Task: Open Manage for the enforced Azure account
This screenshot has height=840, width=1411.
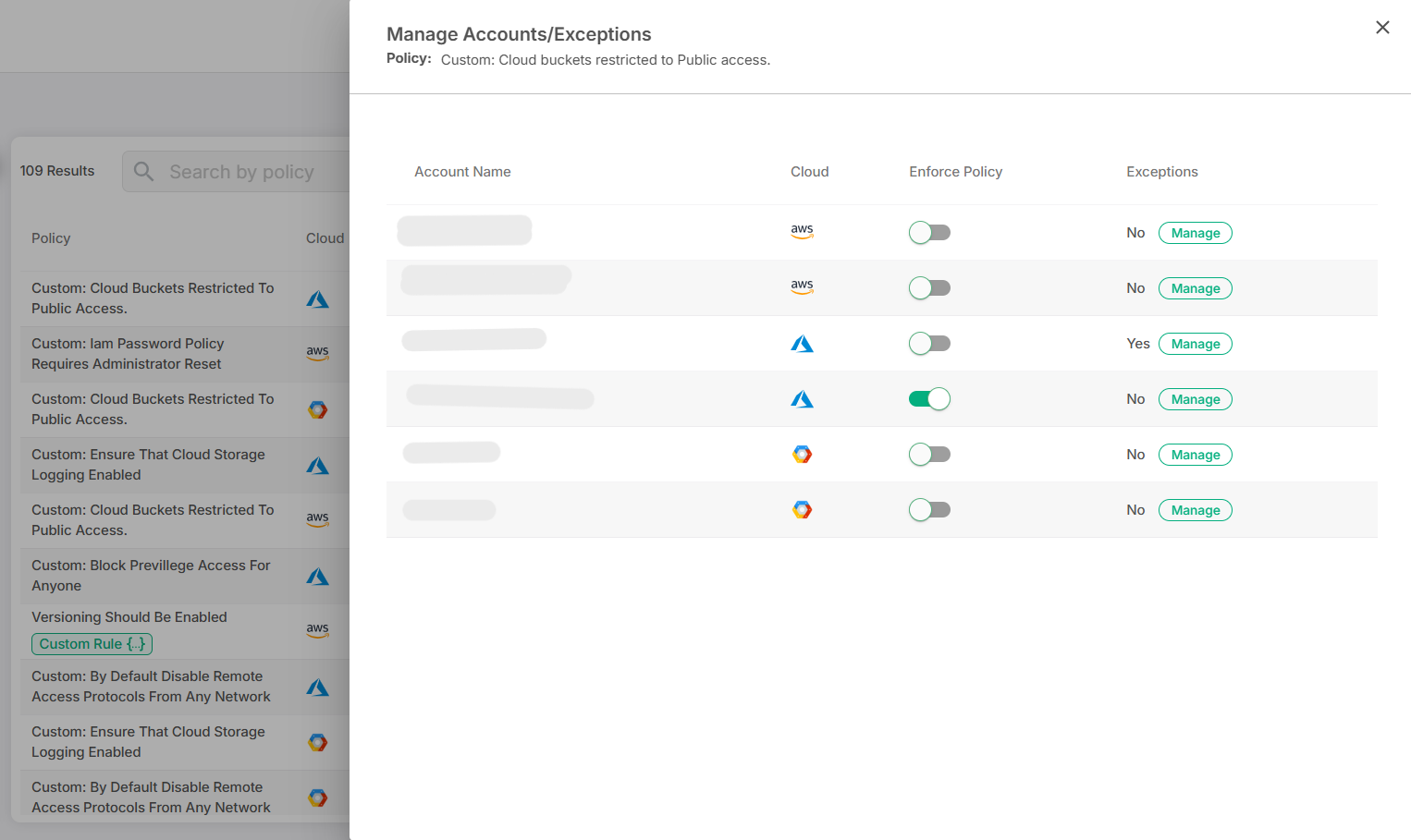Action: click(1195, 399)
